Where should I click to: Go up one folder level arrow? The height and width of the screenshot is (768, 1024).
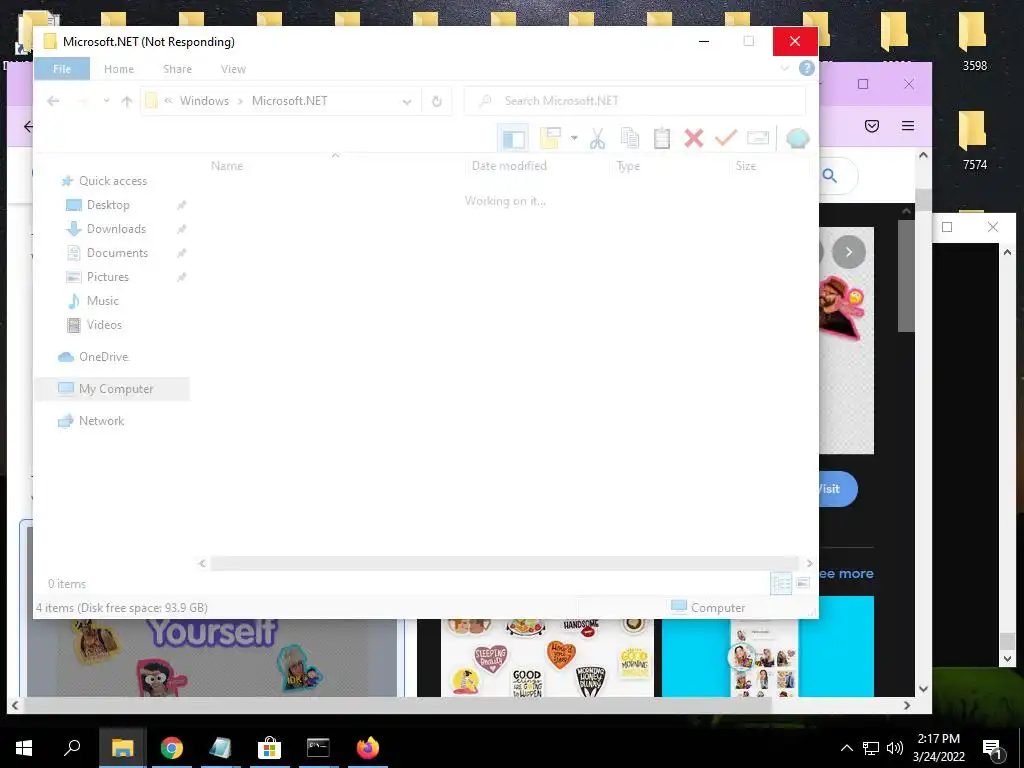click(x=127, y=101)
